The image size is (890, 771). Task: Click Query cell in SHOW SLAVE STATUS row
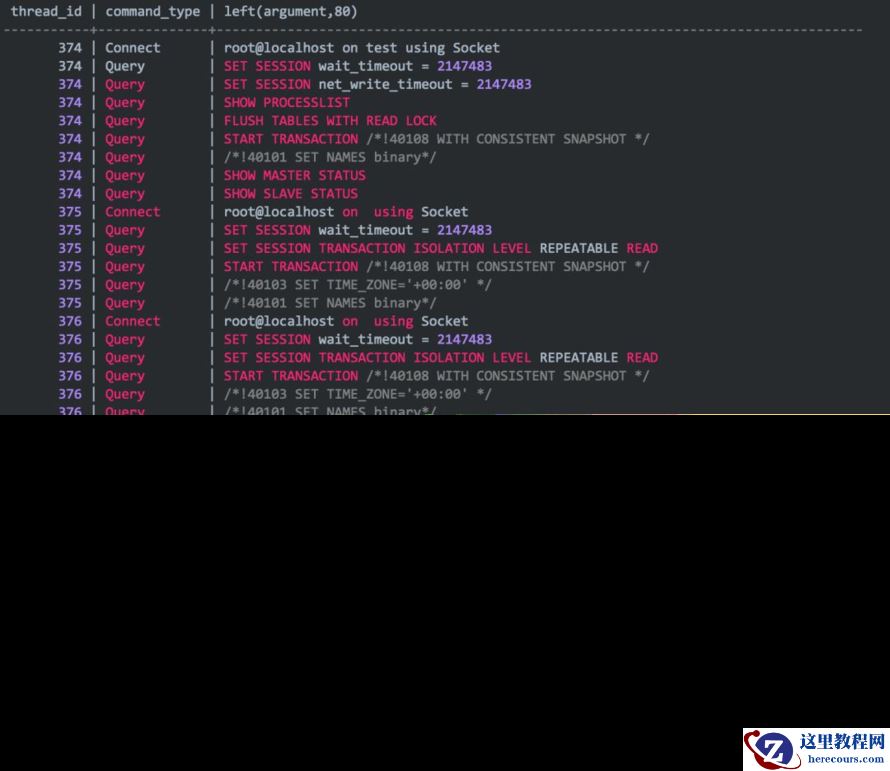[x=124, y=194]
